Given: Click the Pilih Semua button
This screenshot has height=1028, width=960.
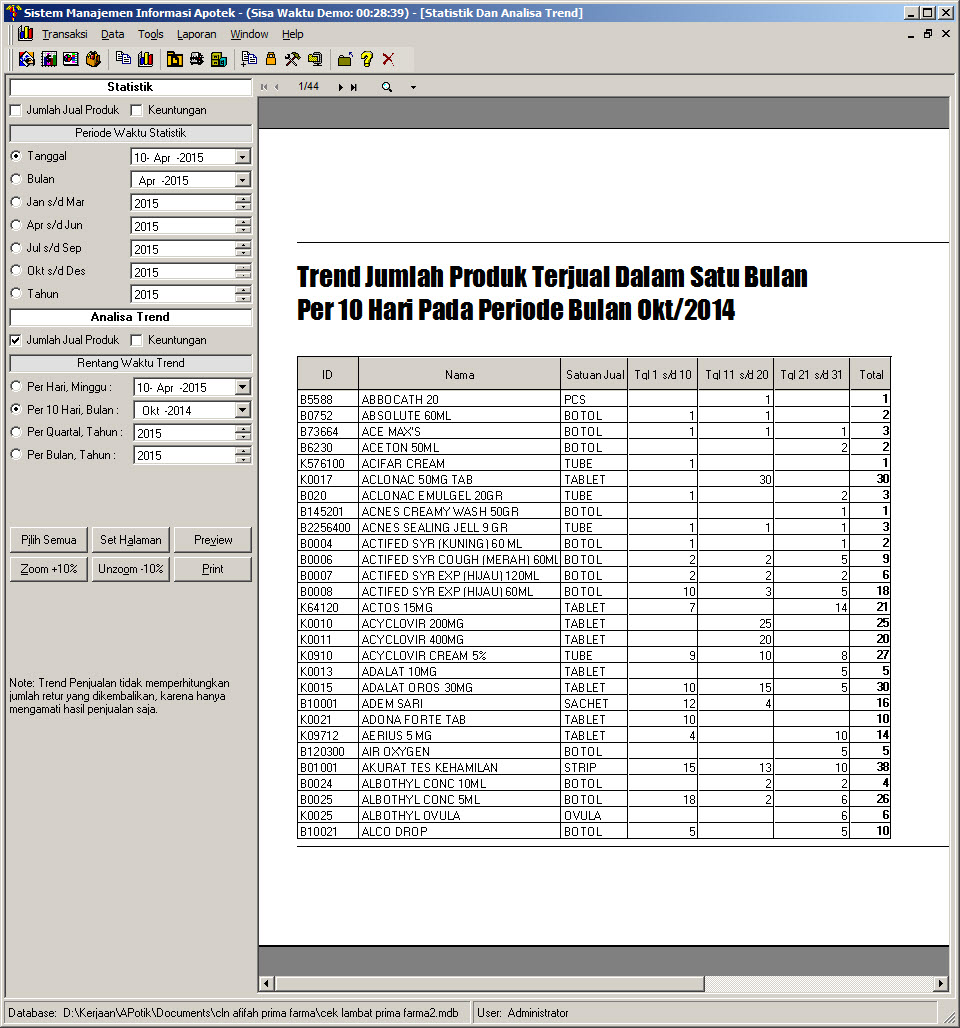Looking at the screenshot, I should tap(49, 540).
